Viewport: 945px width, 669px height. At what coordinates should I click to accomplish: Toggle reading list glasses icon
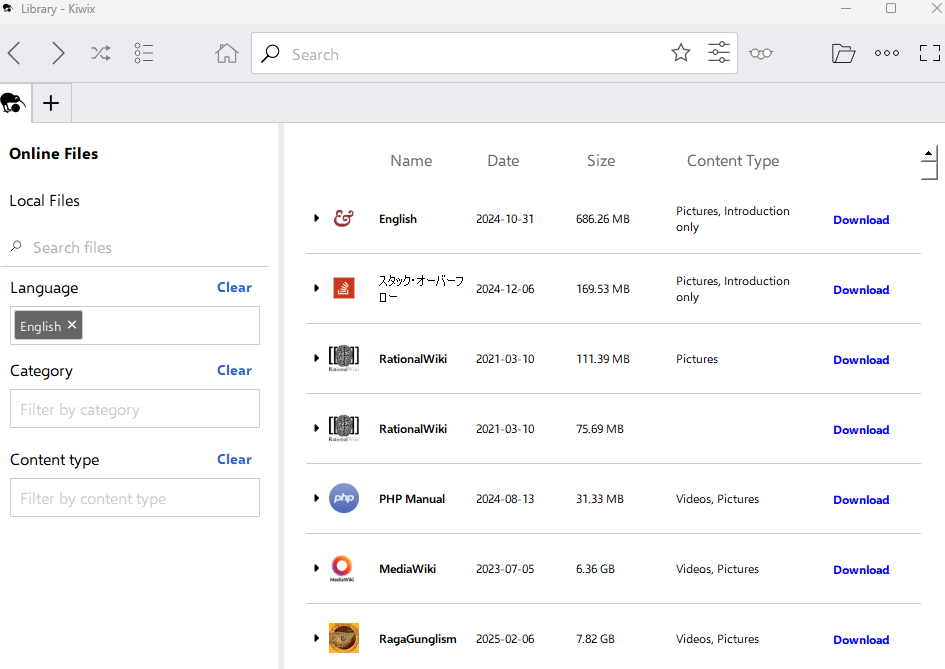(x=761, y=54)
